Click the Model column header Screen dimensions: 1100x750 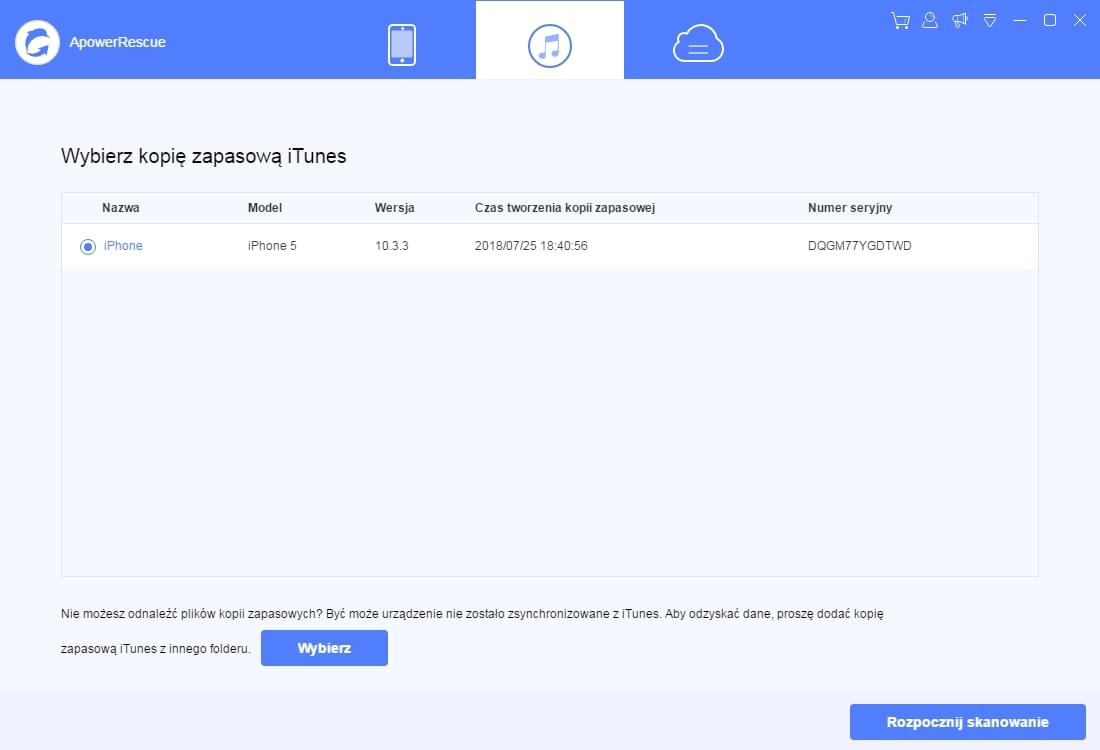[x=264, y=207]
